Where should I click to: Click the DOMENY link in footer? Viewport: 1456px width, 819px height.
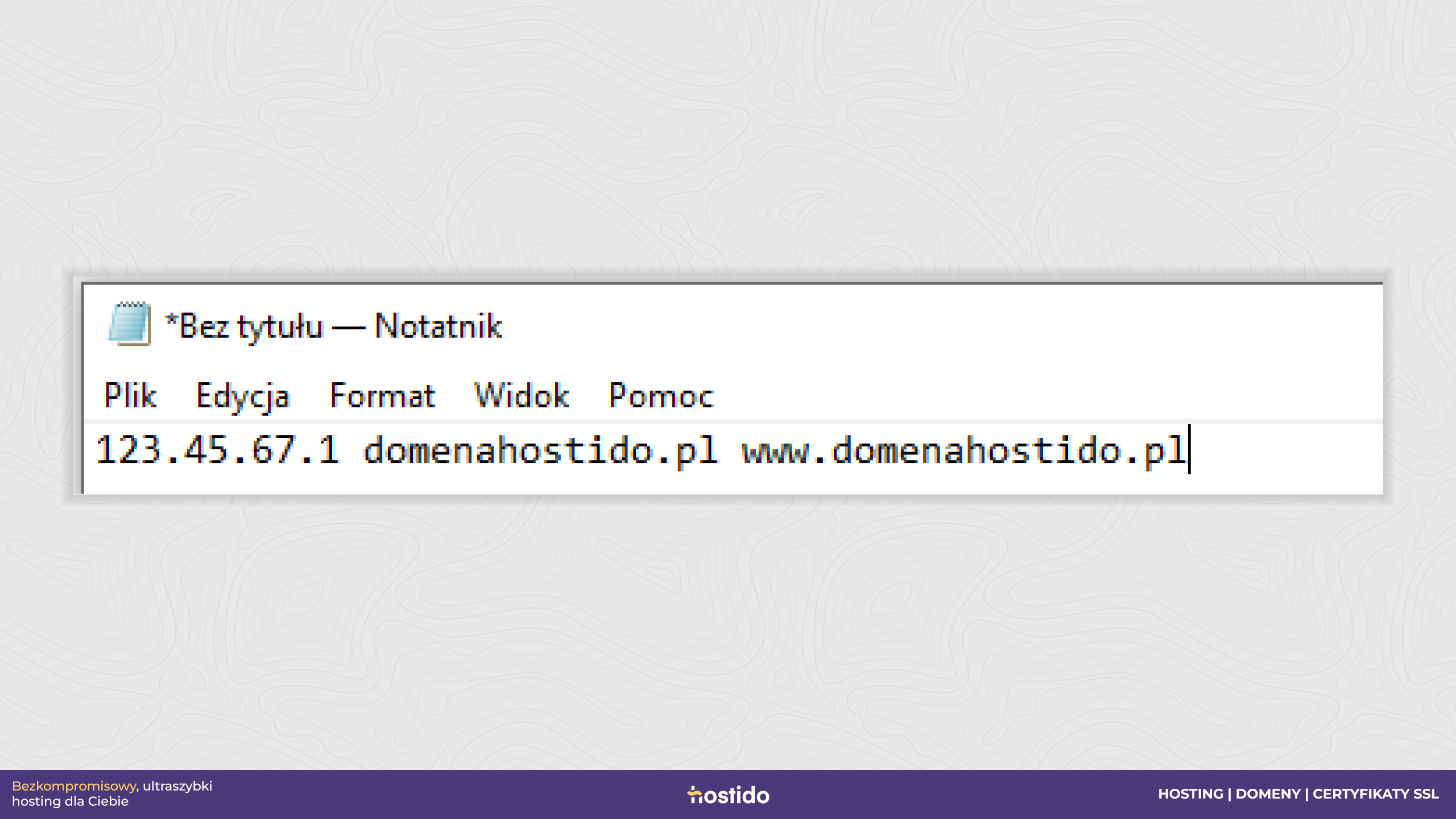click(x=1268, y=794)
